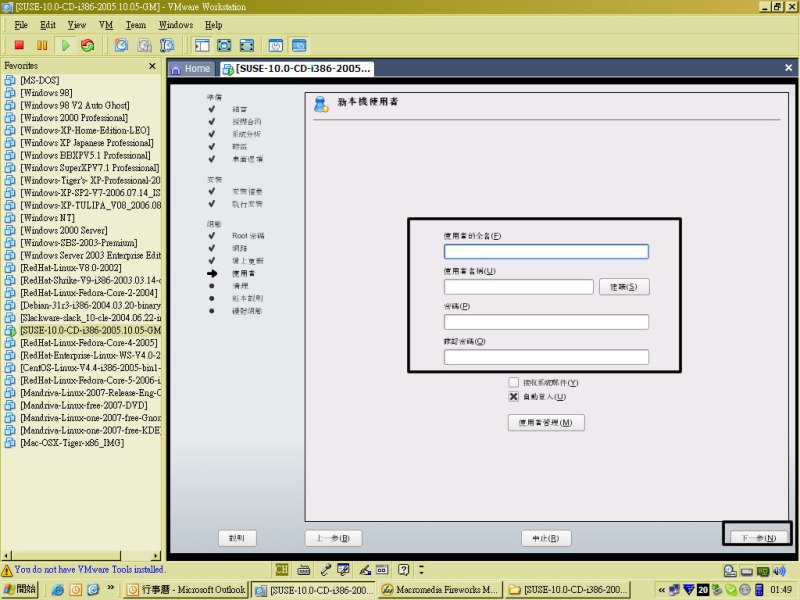Select [Windows 2000 Professional] in Favorites
This screenshot has width=800, height=600.
(x=74, y=118)
